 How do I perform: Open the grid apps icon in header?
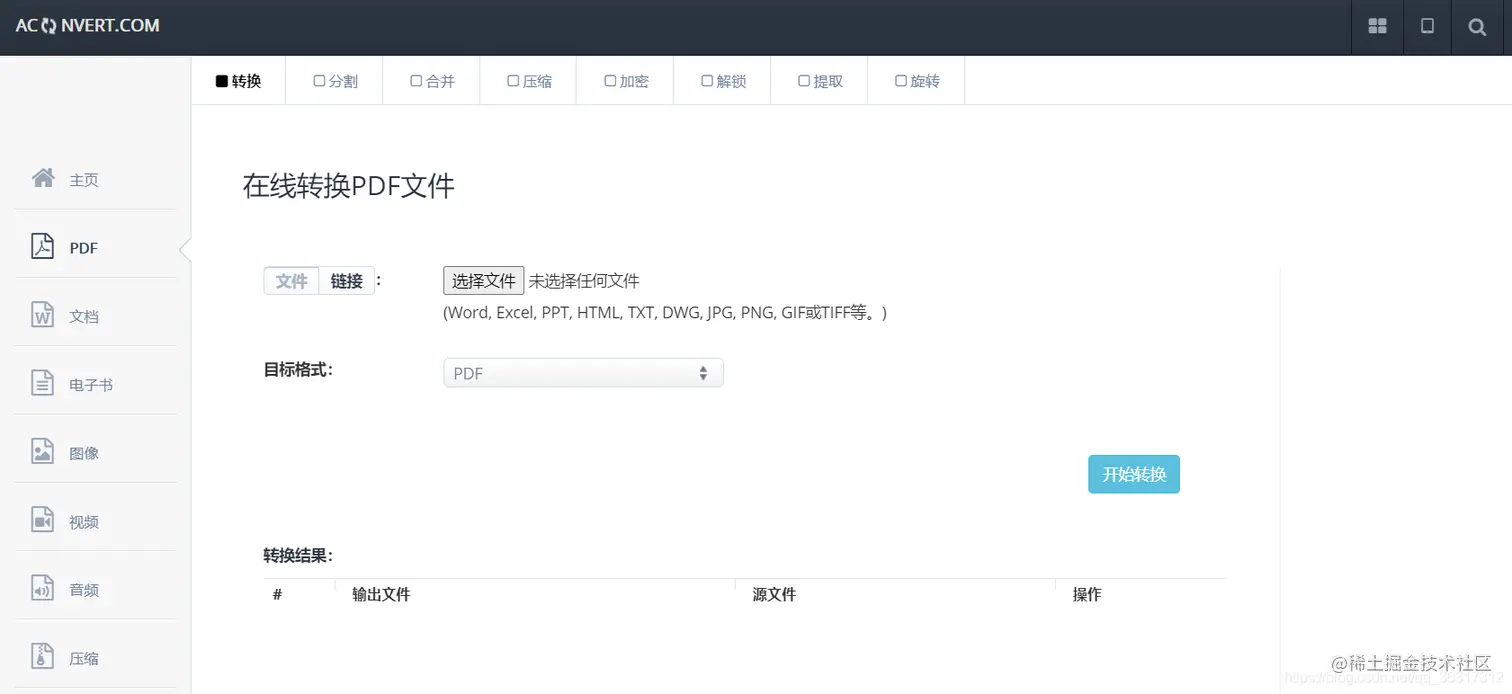point(1377,27)
